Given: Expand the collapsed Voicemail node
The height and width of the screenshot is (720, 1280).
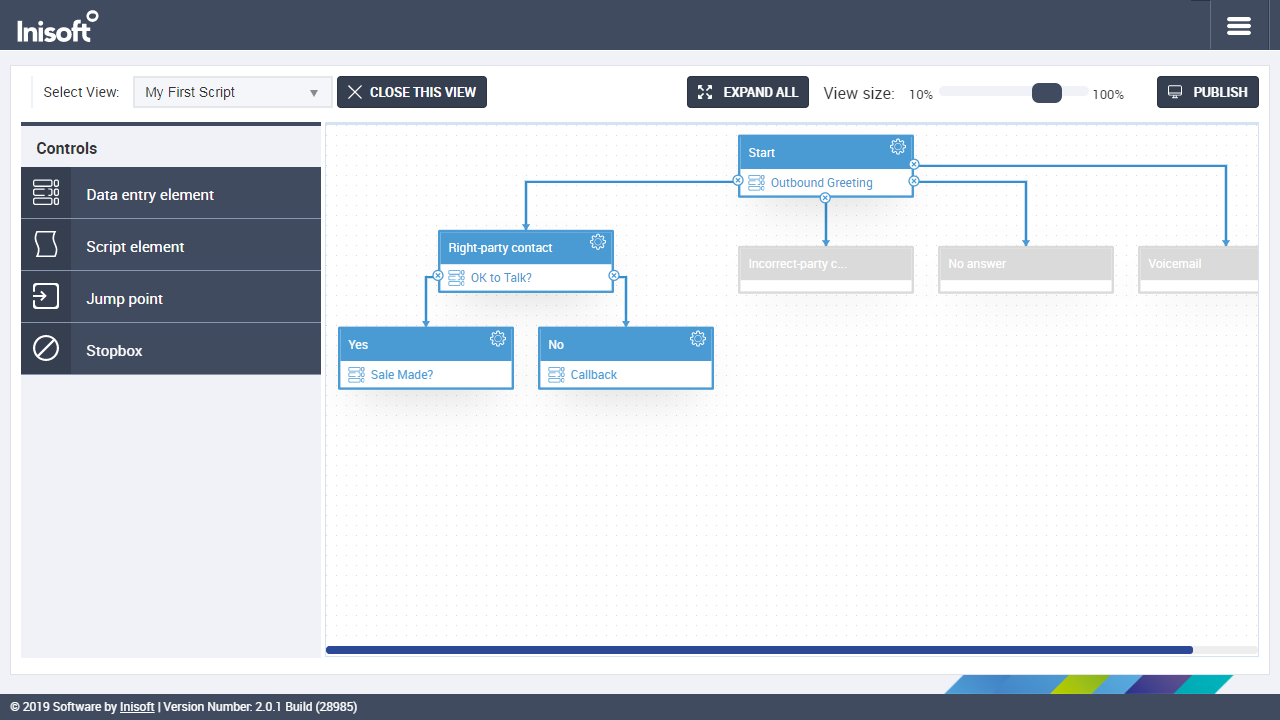Looking at the screenshot, I should [x=1197, y=264].
